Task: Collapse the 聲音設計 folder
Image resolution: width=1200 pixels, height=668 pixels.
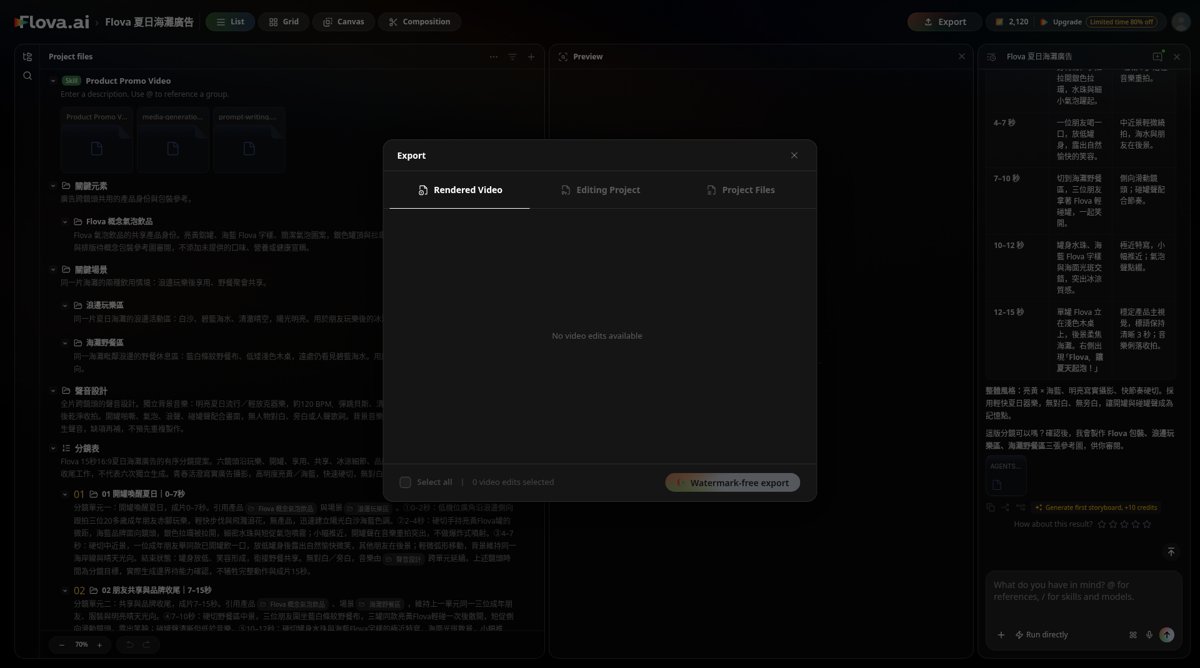Action: 53,391
